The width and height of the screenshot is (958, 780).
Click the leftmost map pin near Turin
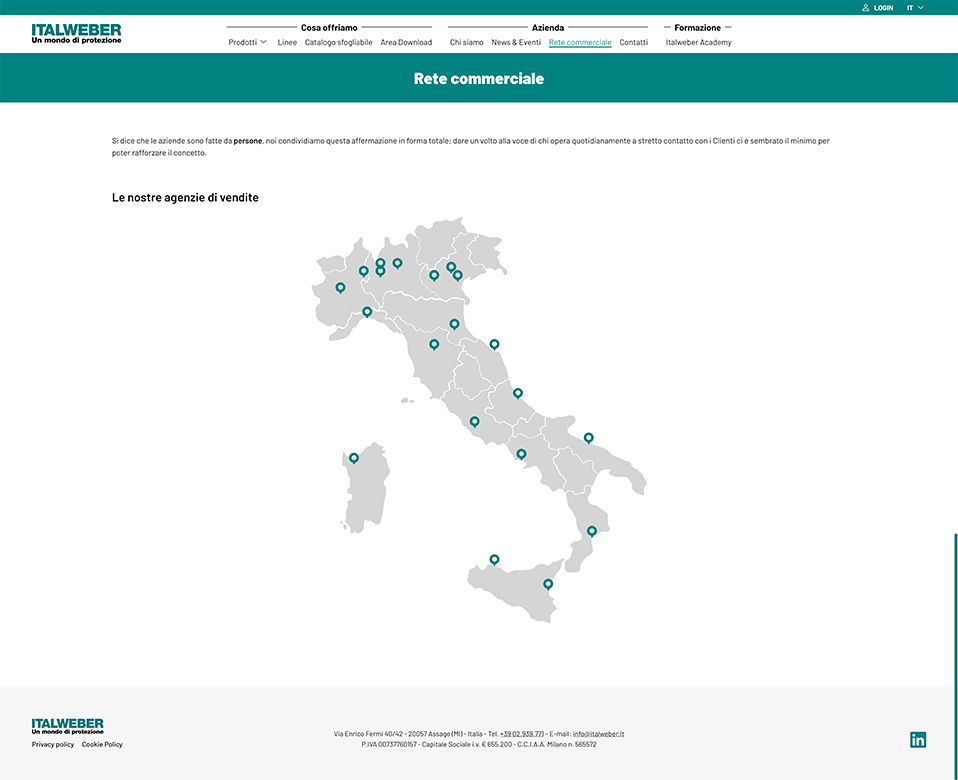click(340, 287)
